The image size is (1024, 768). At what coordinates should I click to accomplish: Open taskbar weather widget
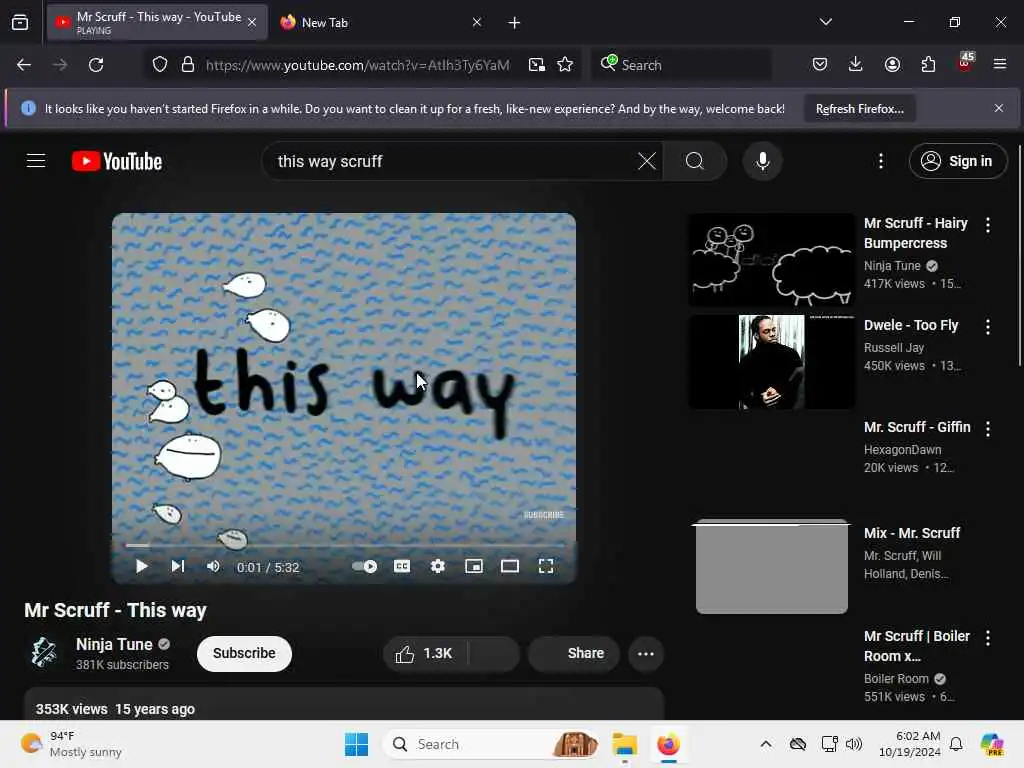coord(71,744)
